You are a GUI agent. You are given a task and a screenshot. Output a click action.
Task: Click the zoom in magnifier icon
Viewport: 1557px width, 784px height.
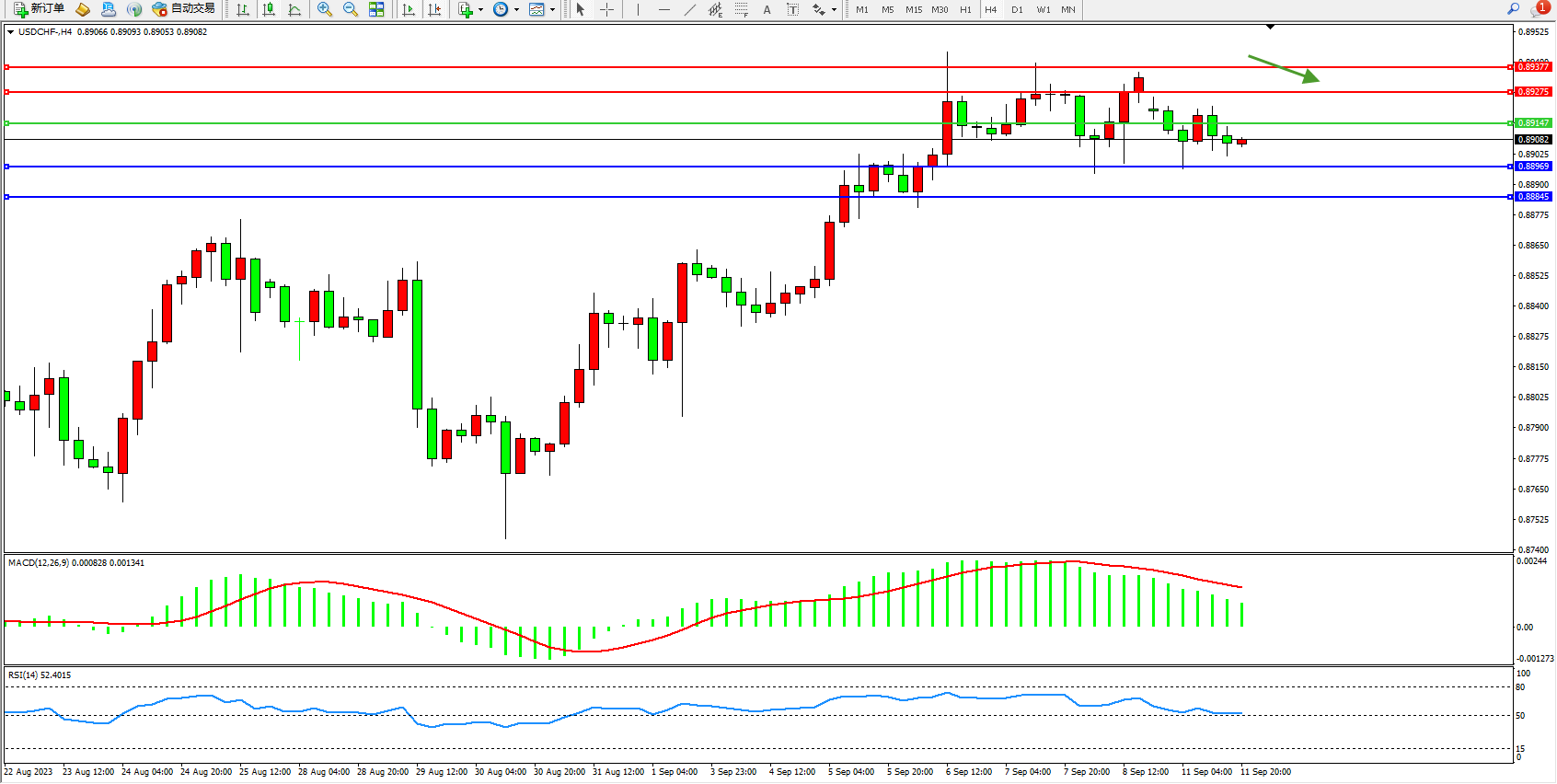click(x=324, y=9)
